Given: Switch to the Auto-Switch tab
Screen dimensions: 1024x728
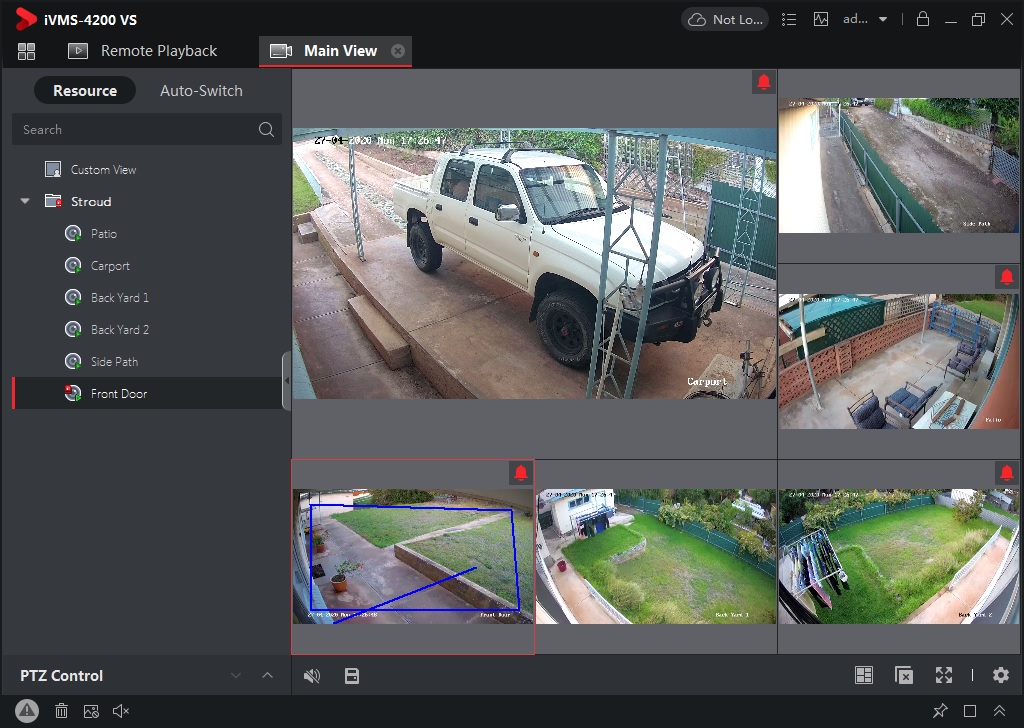Looking at the screenshot, I should tap(201, 91).
